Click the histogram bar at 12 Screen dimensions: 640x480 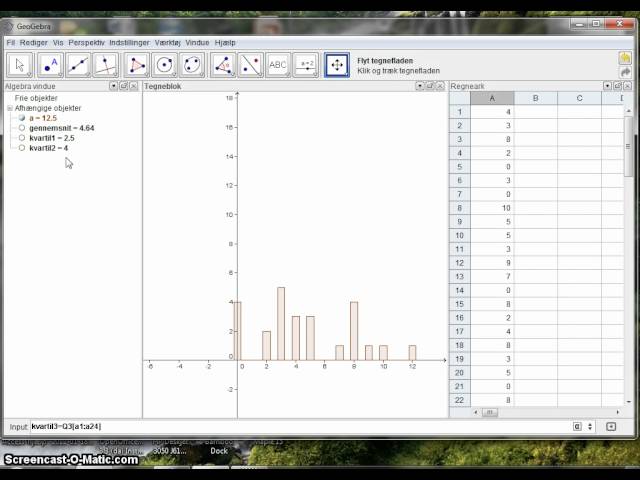(412, 353)
